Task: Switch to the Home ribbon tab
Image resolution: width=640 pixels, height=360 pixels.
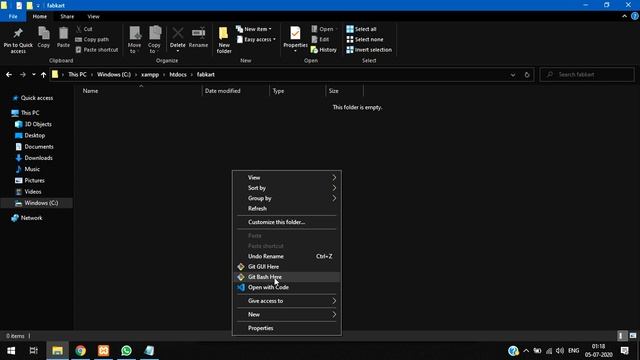Action: pos(40,16)
